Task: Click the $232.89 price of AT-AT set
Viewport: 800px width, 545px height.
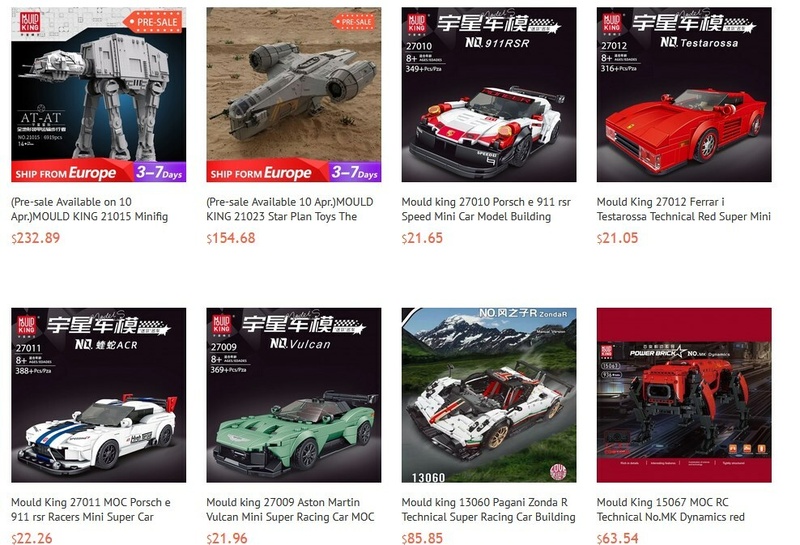Action: tap(36, 238)
